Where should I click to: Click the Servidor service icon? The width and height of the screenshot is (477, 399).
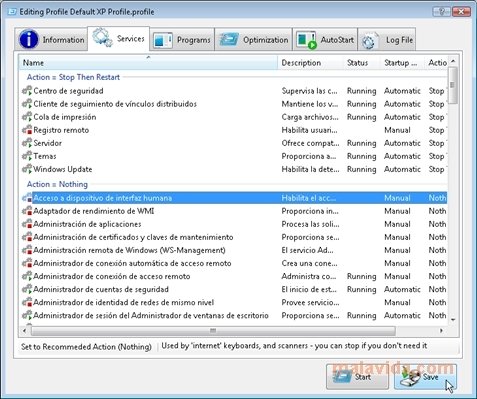pyautogui.click(x=27, y=143)
